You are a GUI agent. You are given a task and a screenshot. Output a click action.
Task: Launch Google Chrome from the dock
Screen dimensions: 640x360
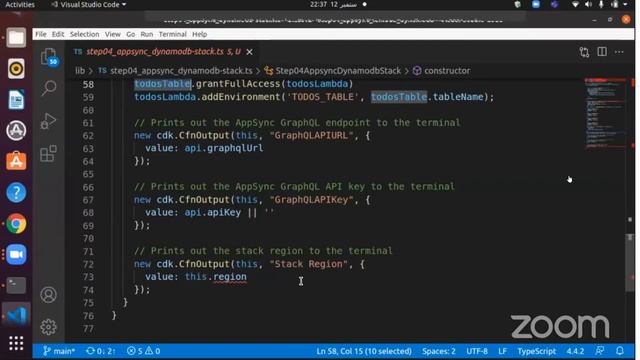click(16, 224)
